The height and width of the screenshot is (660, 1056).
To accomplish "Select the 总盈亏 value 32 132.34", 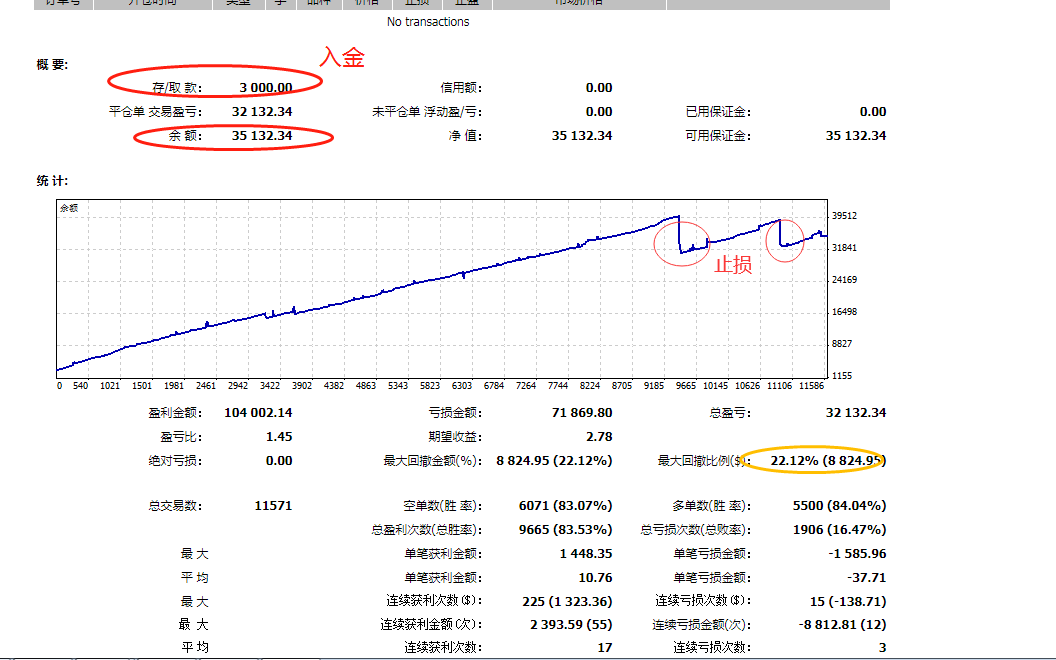I will [x=856, y=413].
